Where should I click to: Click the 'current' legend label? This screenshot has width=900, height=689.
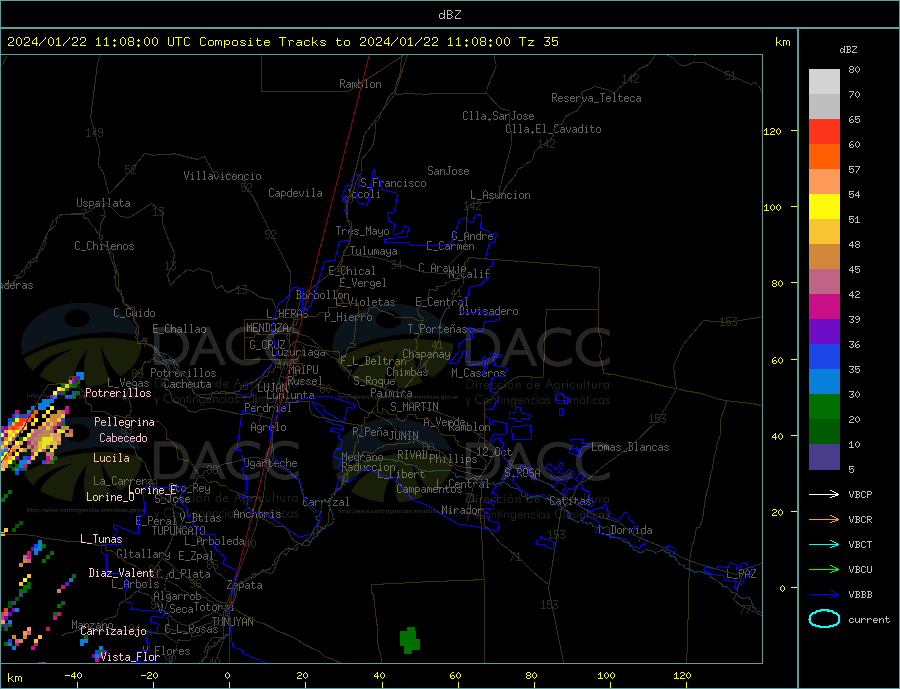pyautogui.click(x=869, y=620)
